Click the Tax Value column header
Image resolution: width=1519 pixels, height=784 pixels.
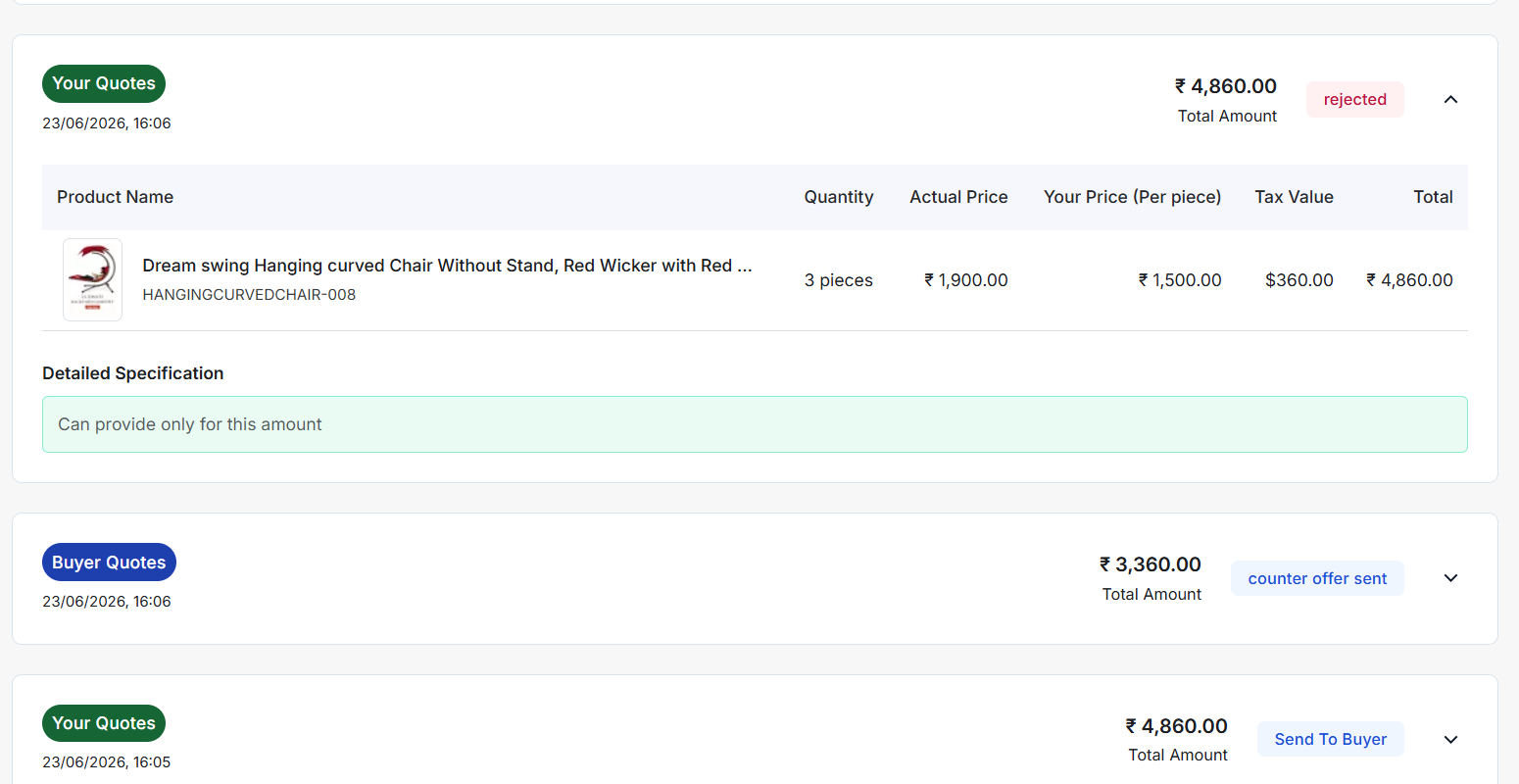(1294, 197)
